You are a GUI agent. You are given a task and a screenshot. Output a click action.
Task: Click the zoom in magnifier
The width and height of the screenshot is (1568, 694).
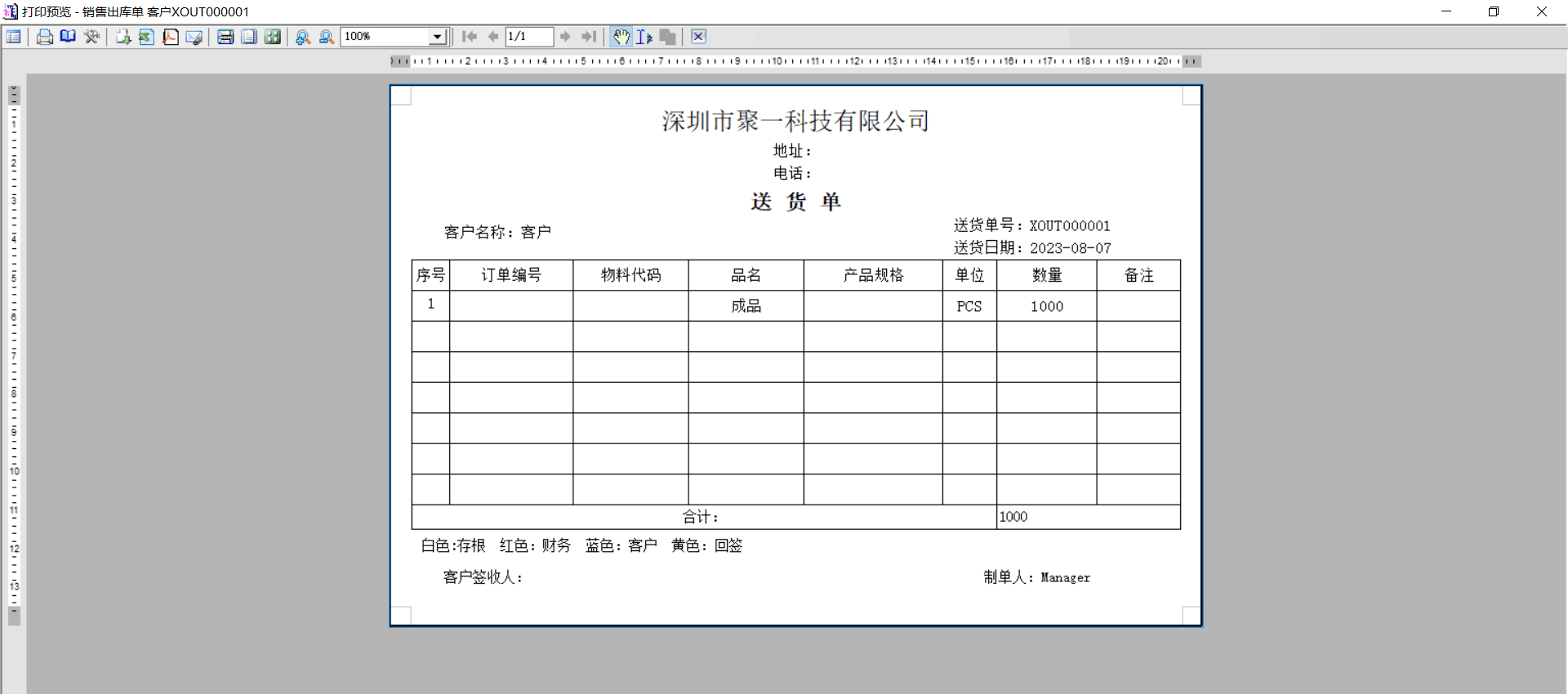(x=303, y=37)
